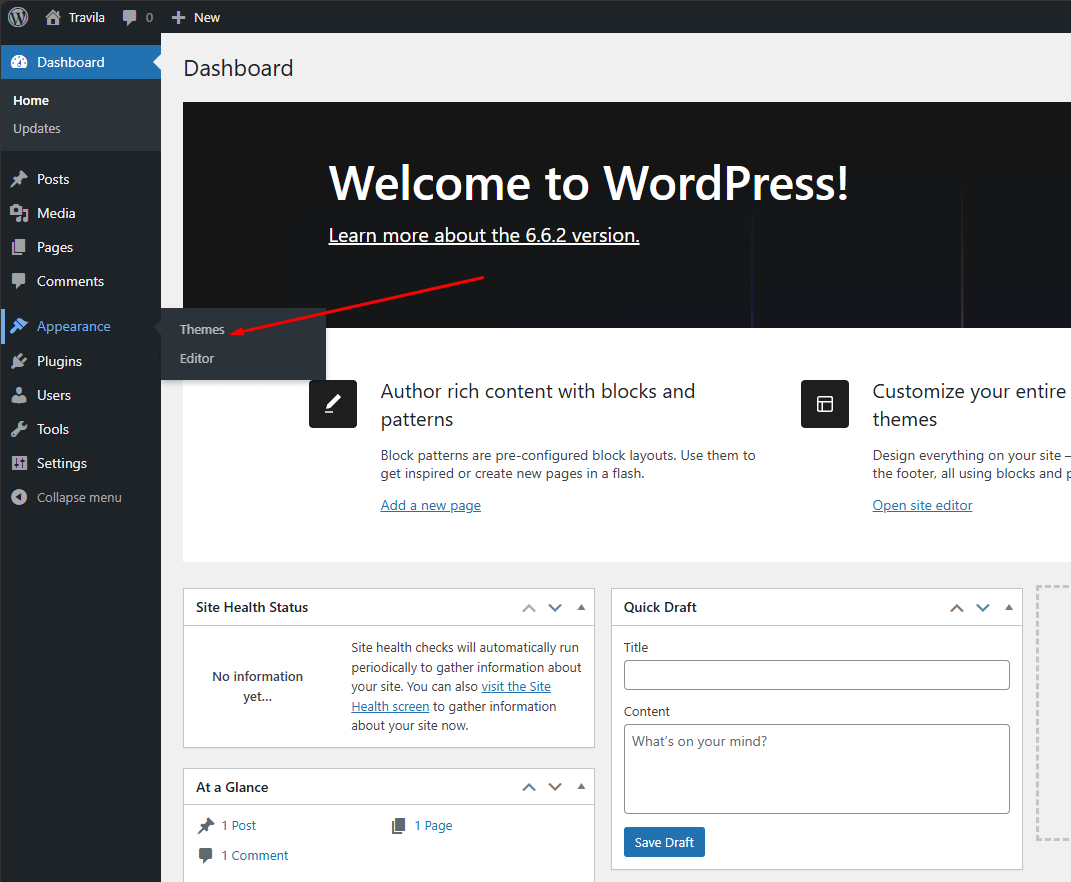Image resolution: width=1071 pixels, height=882 pixels.
Task: Toggle the Site Health Status panel
Action: pyautogui.click(x=581, y=607)
